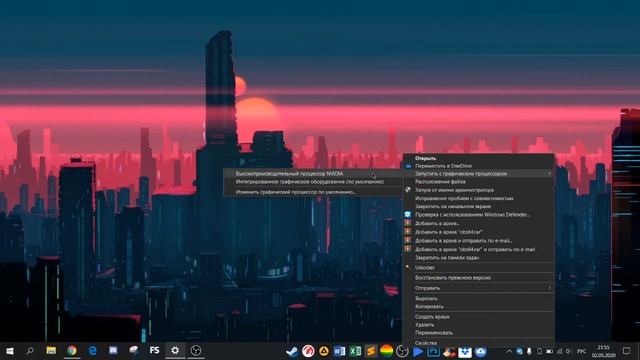The width and height of the screenshot is (640, 360).
Task: Launch Photoshop from the taskbar
Action: [x=433, y=351]
